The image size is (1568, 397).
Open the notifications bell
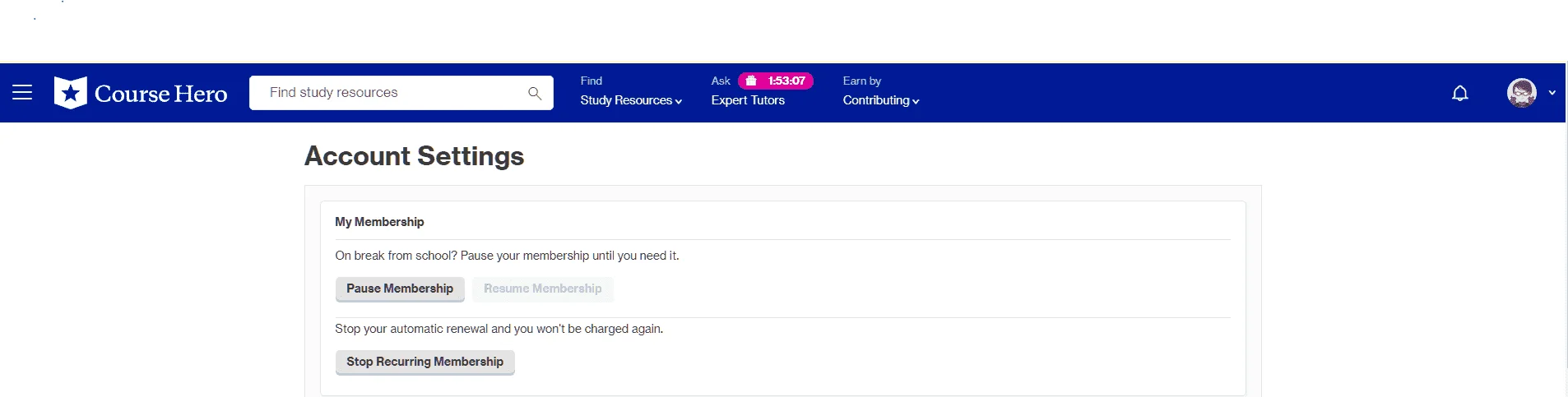point(1460,93)
